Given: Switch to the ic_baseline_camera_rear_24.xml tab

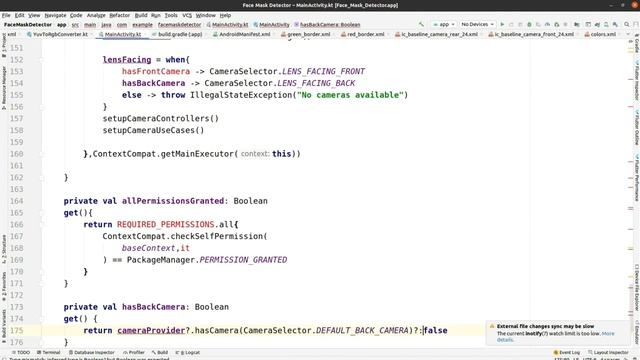Looking at the screenshot, I should (437, 34).
